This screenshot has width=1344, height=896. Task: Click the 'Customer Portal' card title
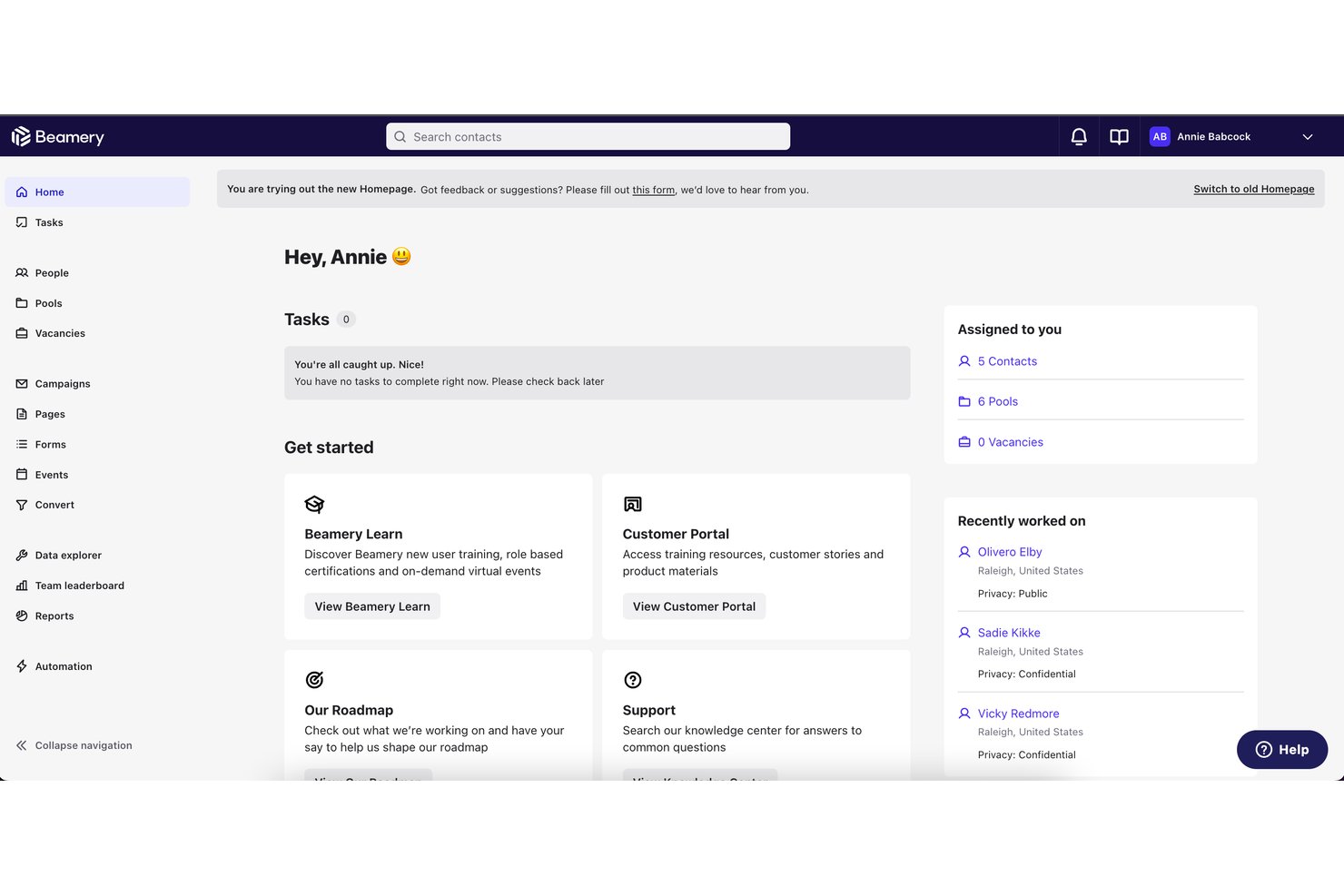click(x=676, y=535)
